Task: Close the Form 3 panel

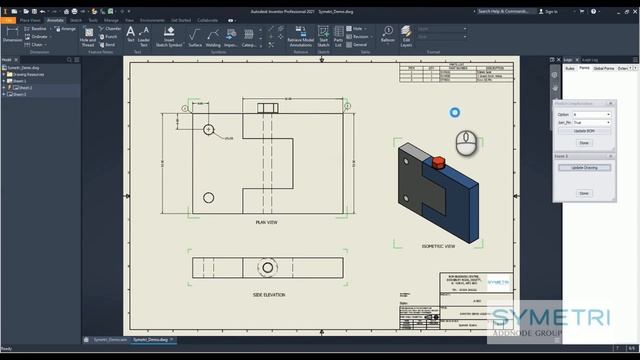Action: (x=611, y=156)
